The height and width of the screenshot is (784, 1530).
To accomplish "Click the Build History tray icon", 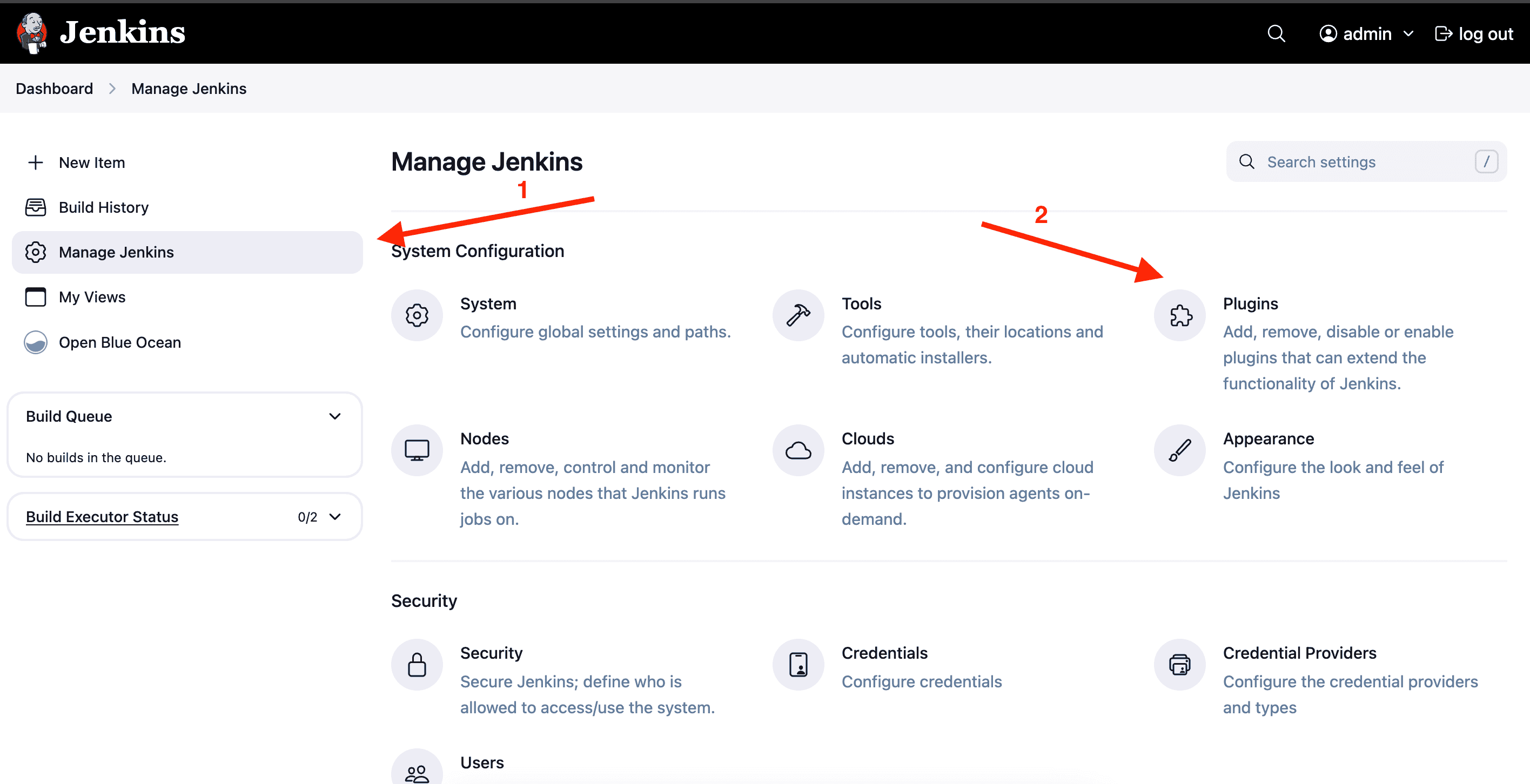I will 36,207.
